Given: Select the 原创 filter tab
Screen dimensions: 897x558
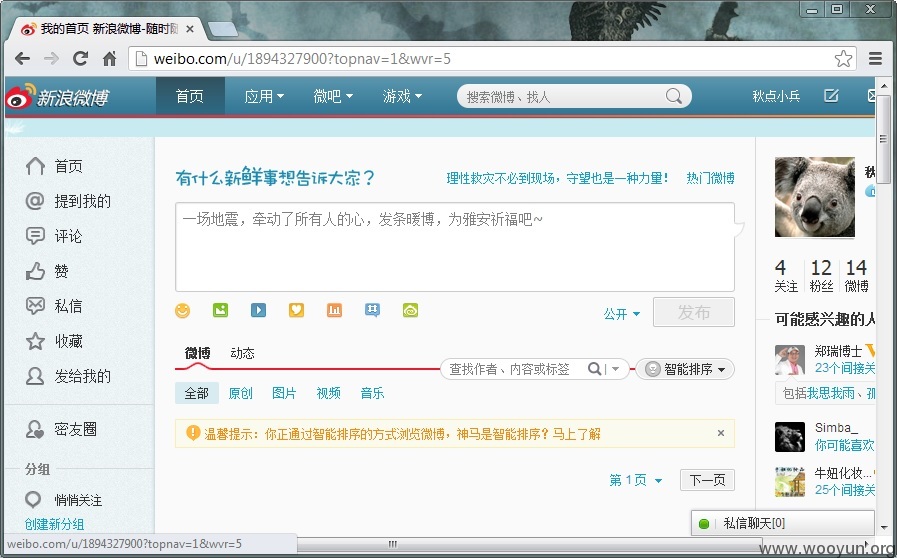Looking at the screenshot, I should [240, 393].
